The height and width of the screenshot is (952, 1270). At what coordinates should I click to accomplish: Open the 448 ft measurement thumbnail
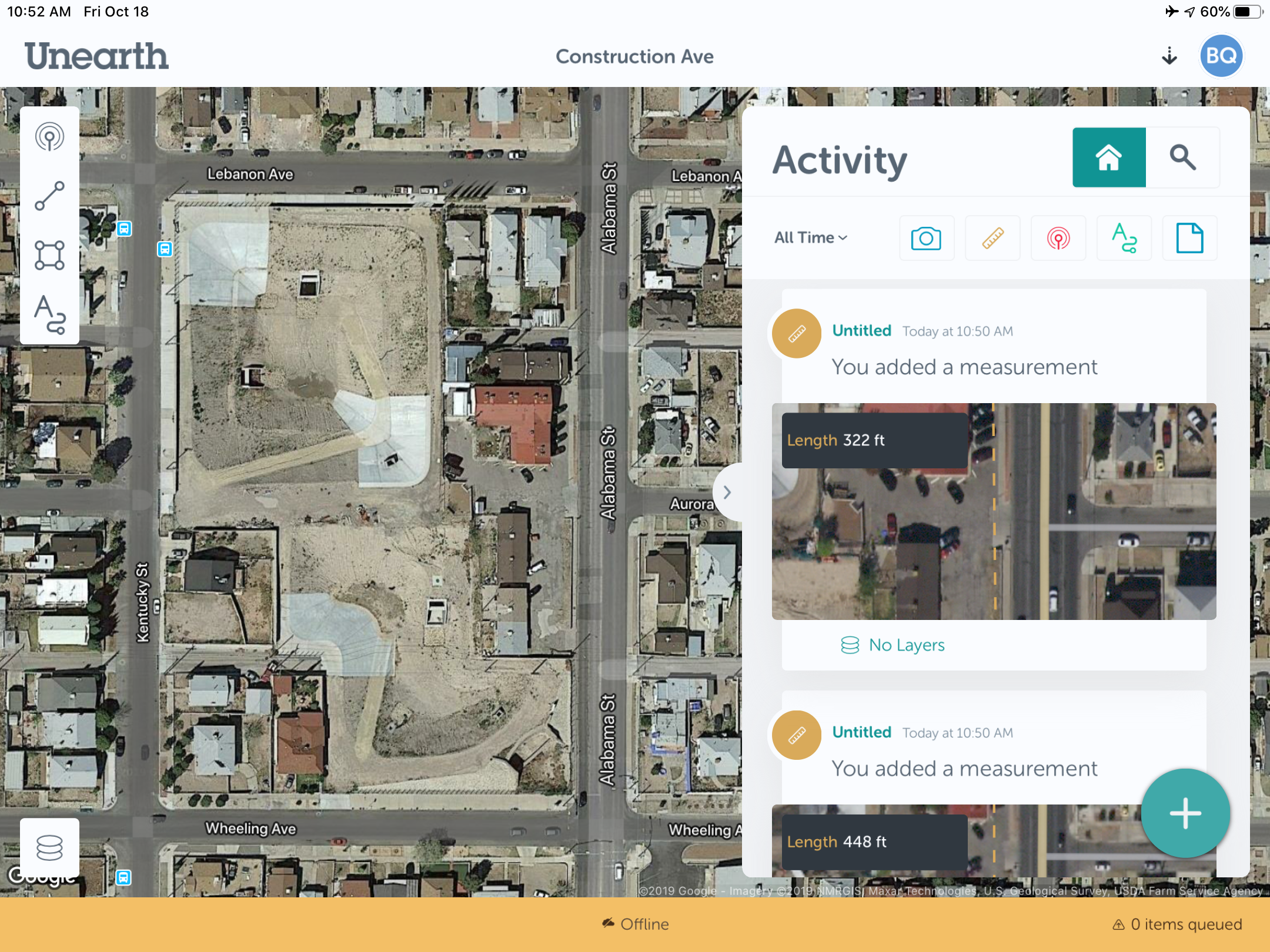click(x=994, y=840)
